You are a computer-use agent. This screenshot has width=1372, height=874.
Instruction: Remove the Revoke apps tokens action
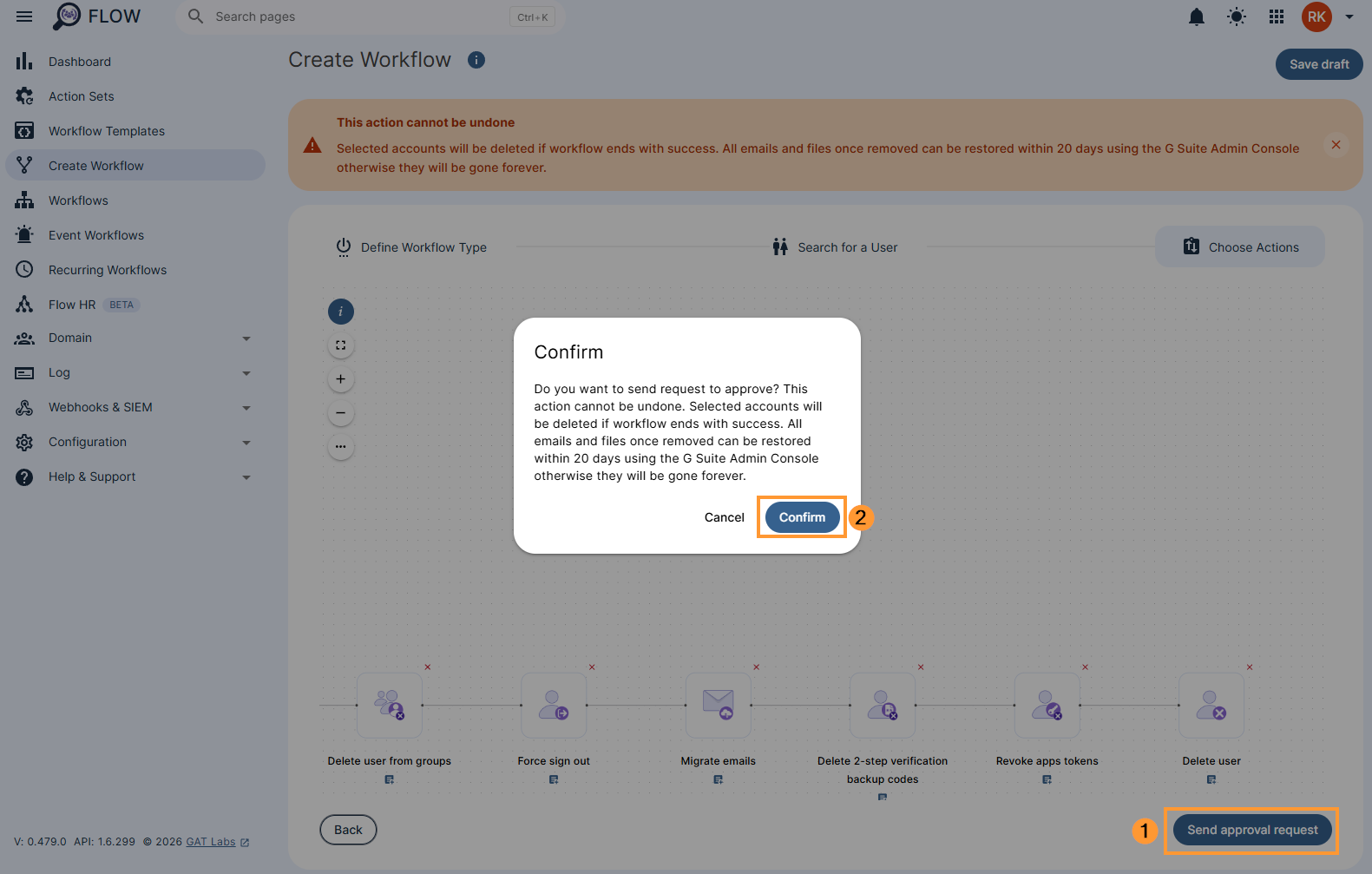coord(1086,667)
